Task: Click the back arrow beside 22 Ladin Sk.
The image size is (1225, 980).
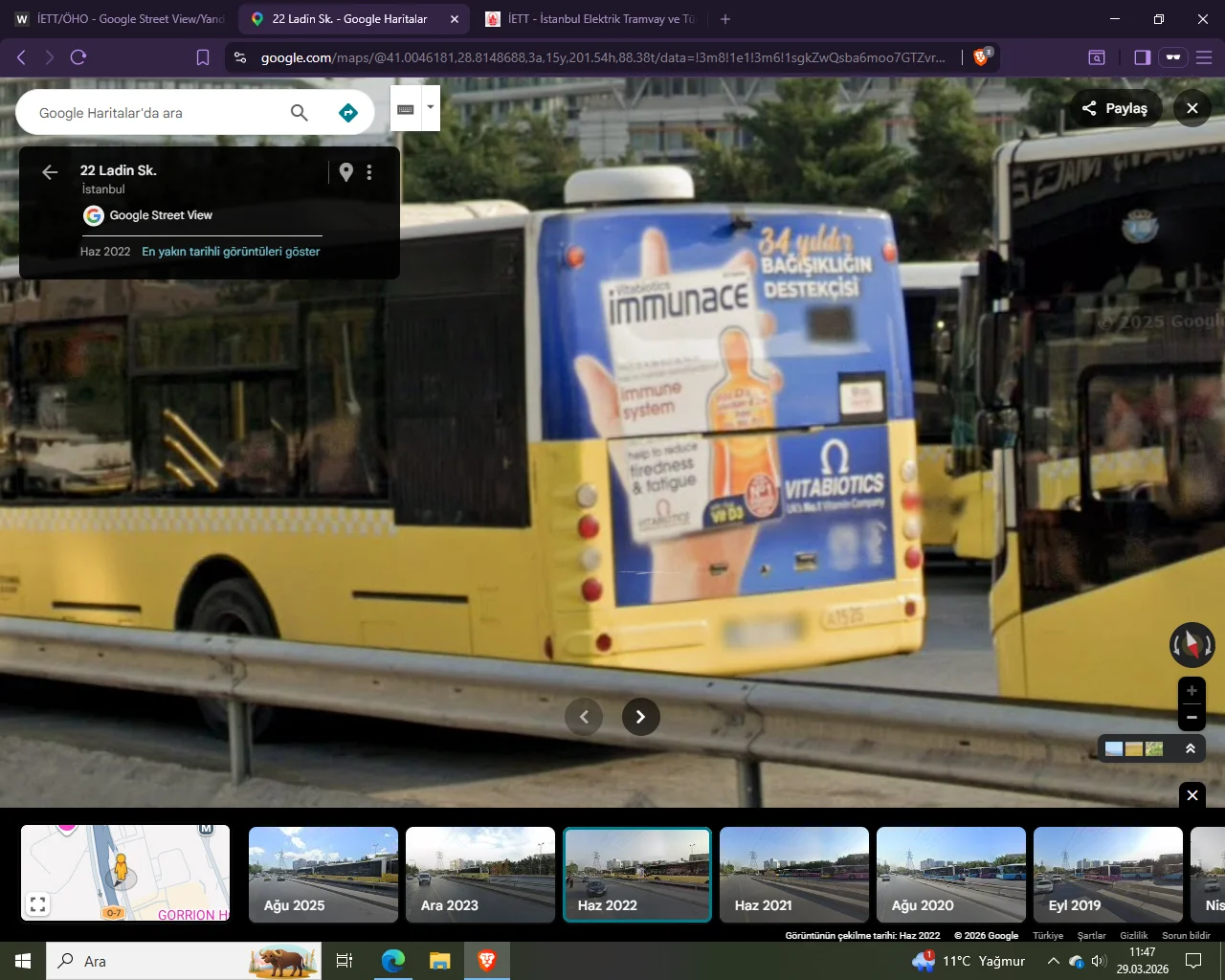Action: coord(50,172)
